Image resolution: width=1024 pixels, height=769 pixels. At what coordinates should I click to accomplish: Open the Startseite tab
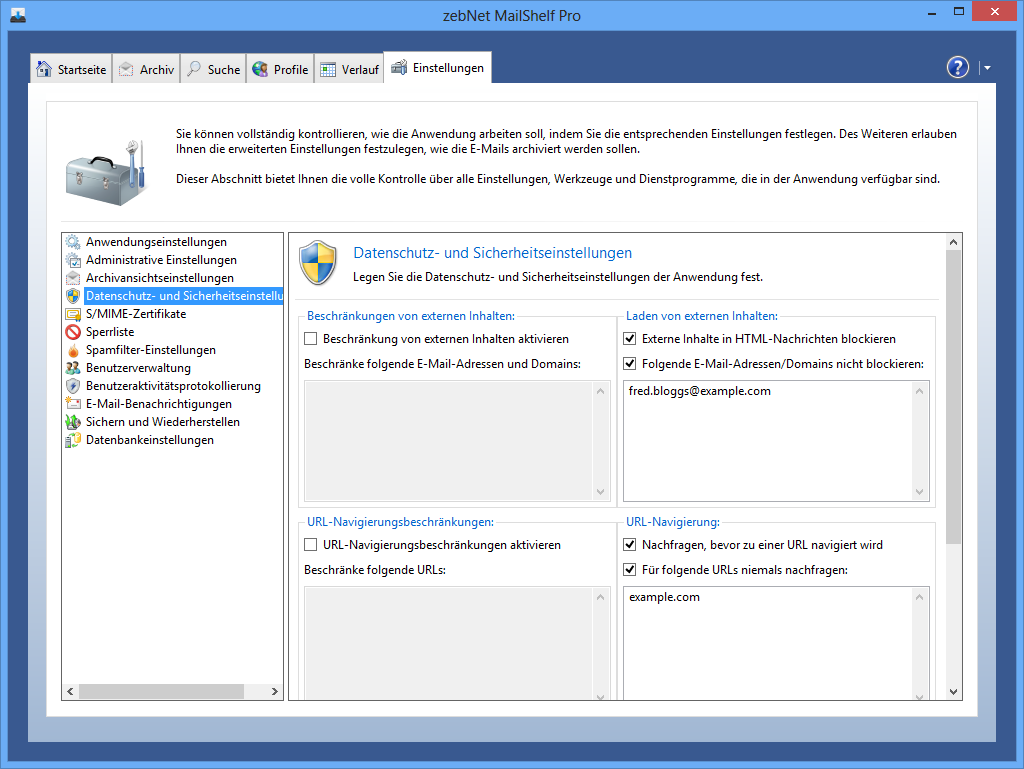(71, 69)
